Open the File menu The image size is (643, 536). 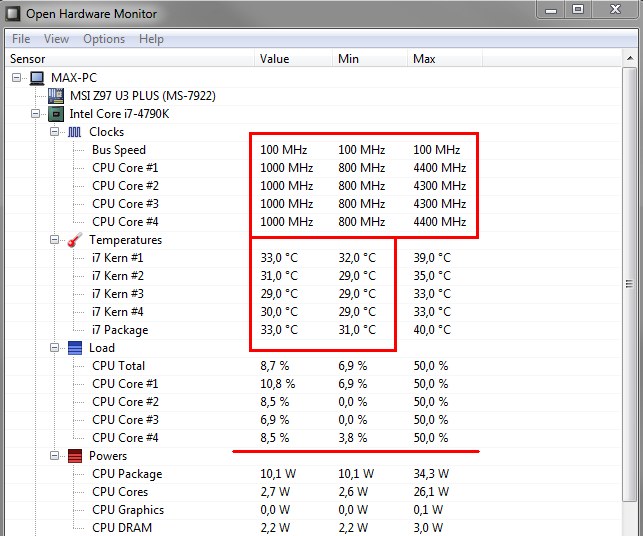(x=21, y=39)
